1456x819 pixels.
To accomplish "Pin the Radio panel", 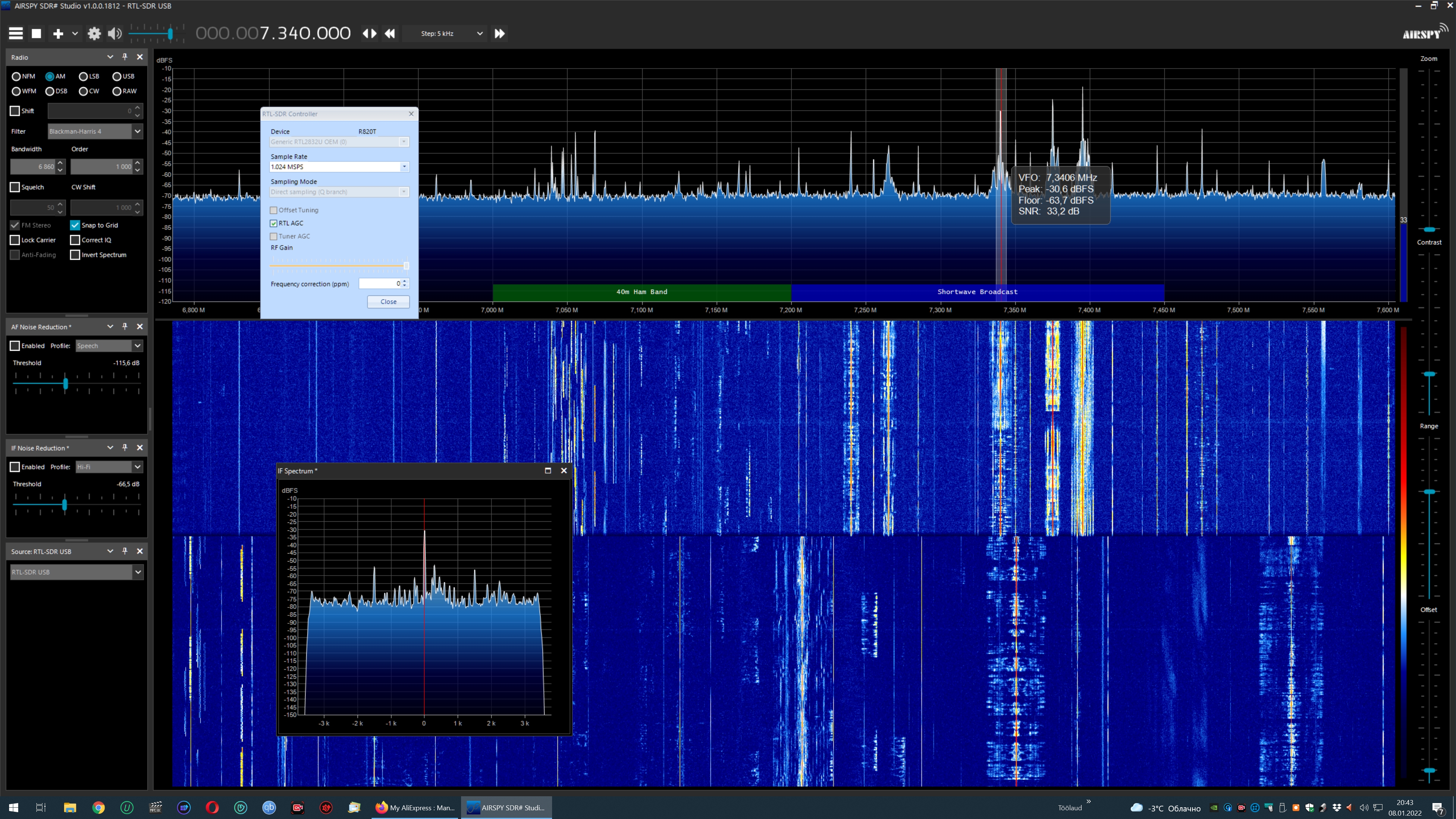I will [125, 56].
